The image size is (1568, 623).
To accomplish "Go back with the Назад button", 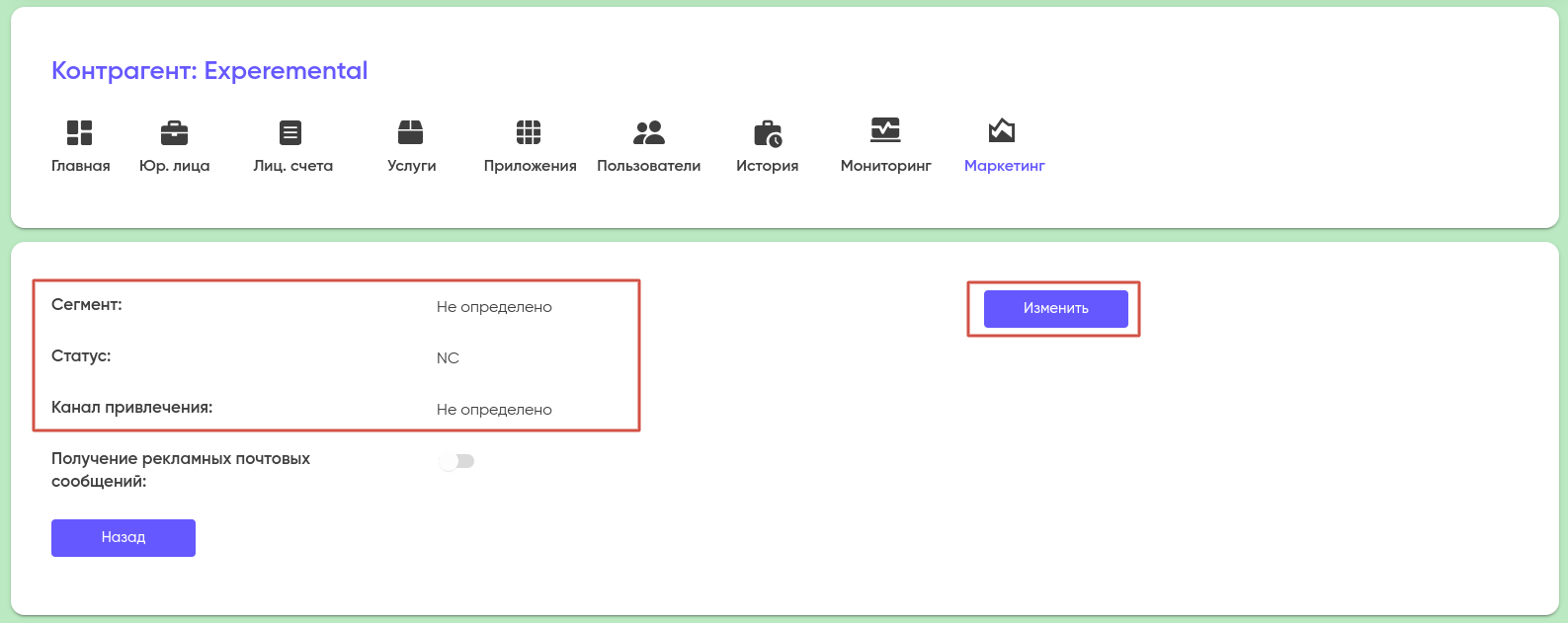I will 124,537.
